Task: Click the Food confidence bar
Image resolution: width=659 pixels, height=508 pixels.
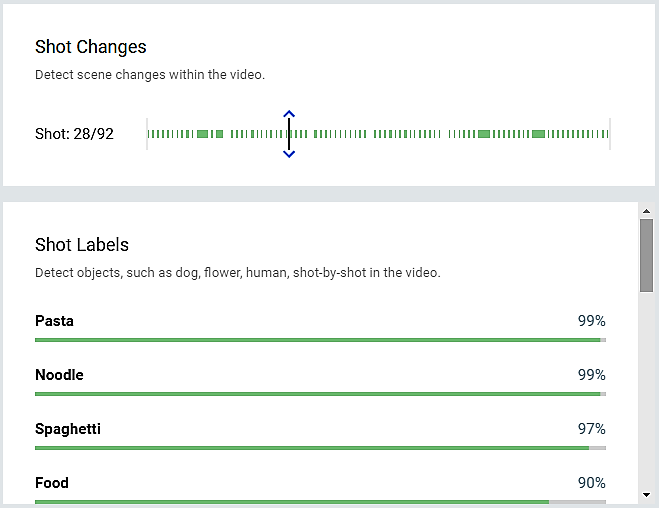Action: (x=320, y=502)
